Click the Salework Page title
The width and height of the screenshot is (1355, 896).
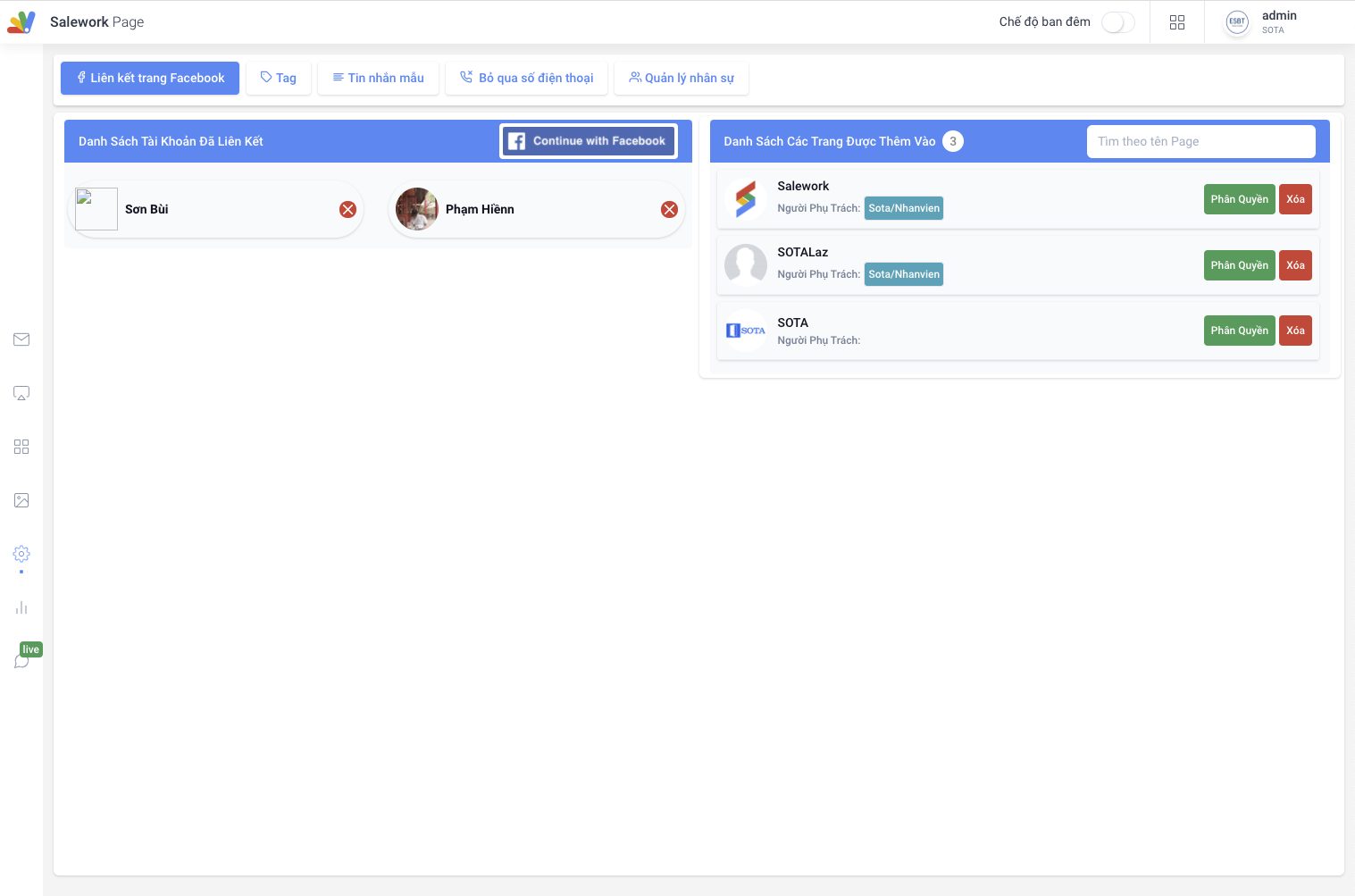pos(96,21)
